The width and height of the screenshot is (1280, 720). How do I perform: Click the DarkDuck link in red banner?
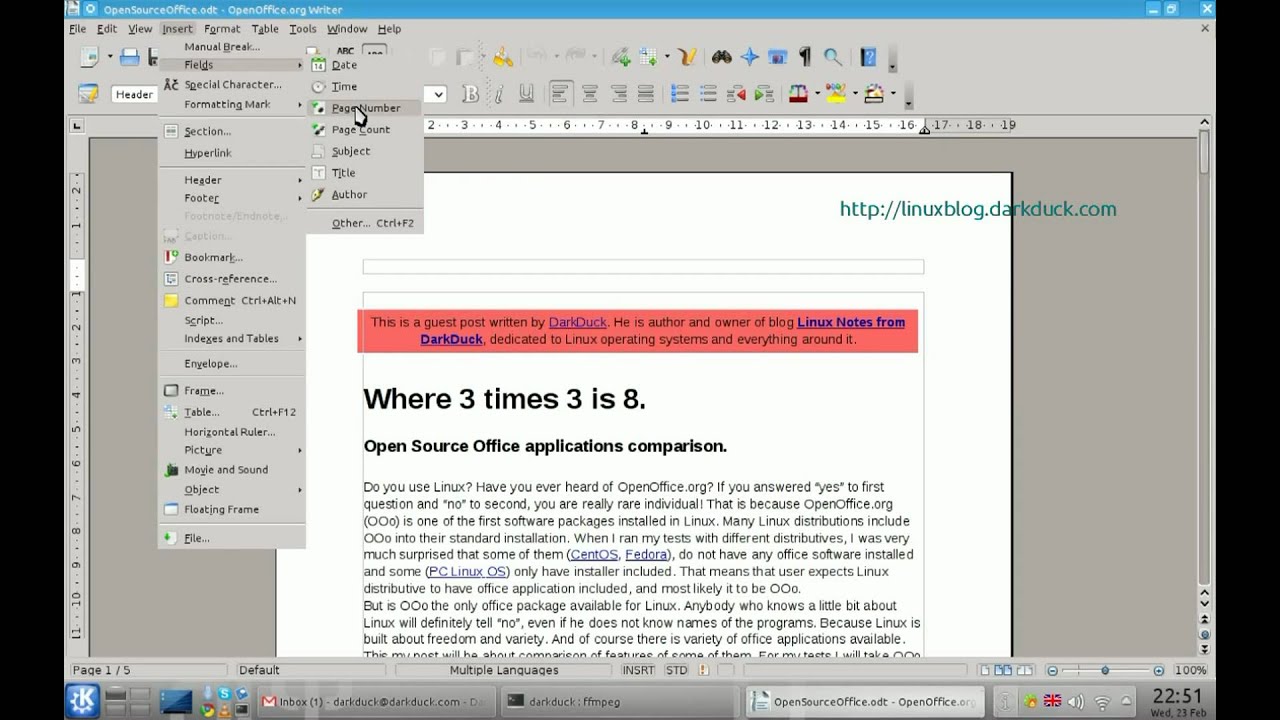[577, 322]
